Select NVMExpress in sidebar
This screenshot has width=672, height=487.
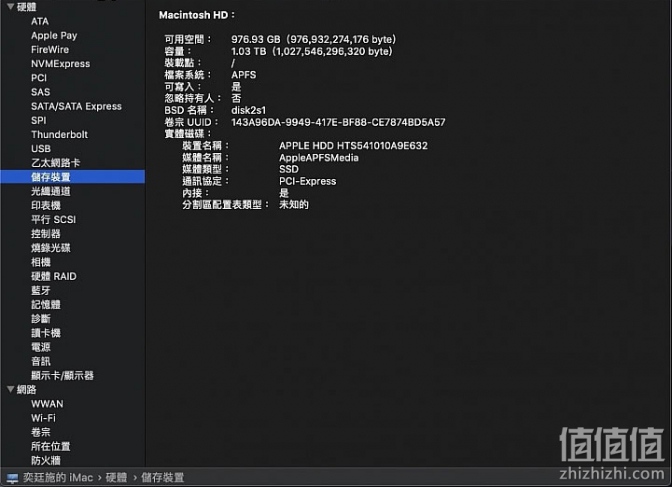(x=60, y=64)
